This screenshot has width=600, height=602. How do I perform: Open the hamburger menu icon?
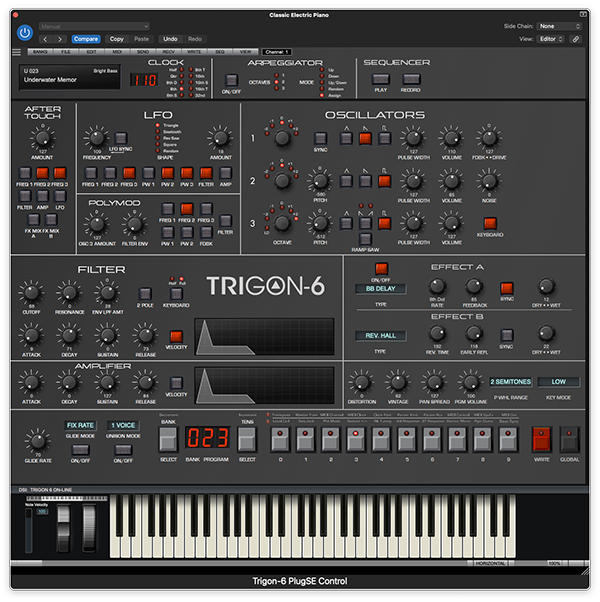click(x=17, y=52)
